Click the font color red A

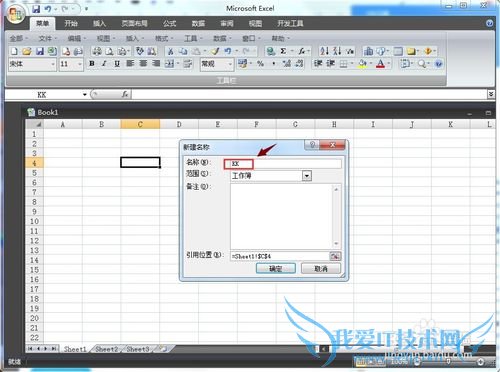(380, 64)
